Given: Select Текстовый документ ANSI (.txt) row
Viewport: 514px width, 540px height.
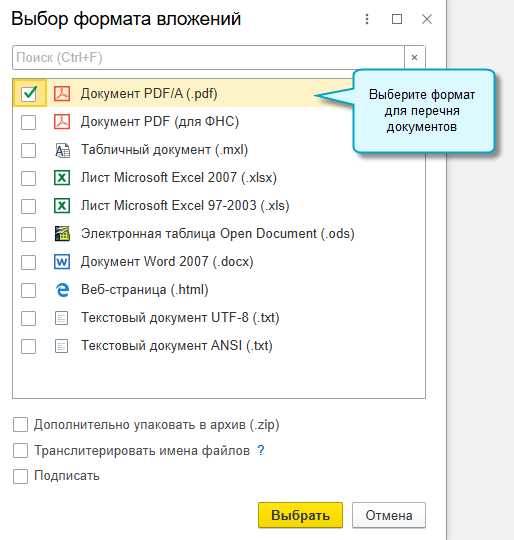Looking at the screenshot, I should click(219, 346).
